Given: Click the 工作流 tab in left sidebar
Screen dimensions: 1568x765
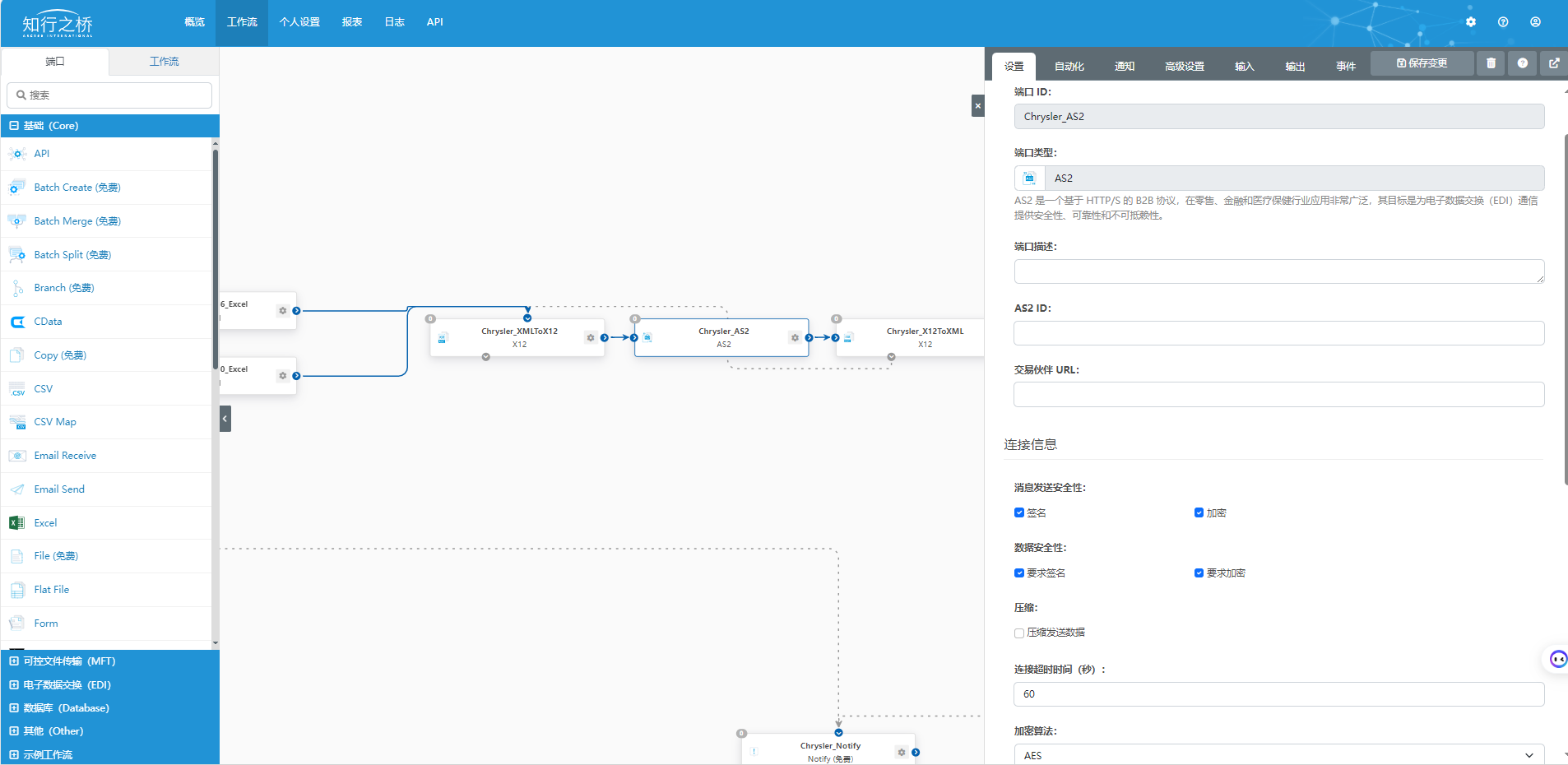Looking at the screenshot, I should point(164,62).
